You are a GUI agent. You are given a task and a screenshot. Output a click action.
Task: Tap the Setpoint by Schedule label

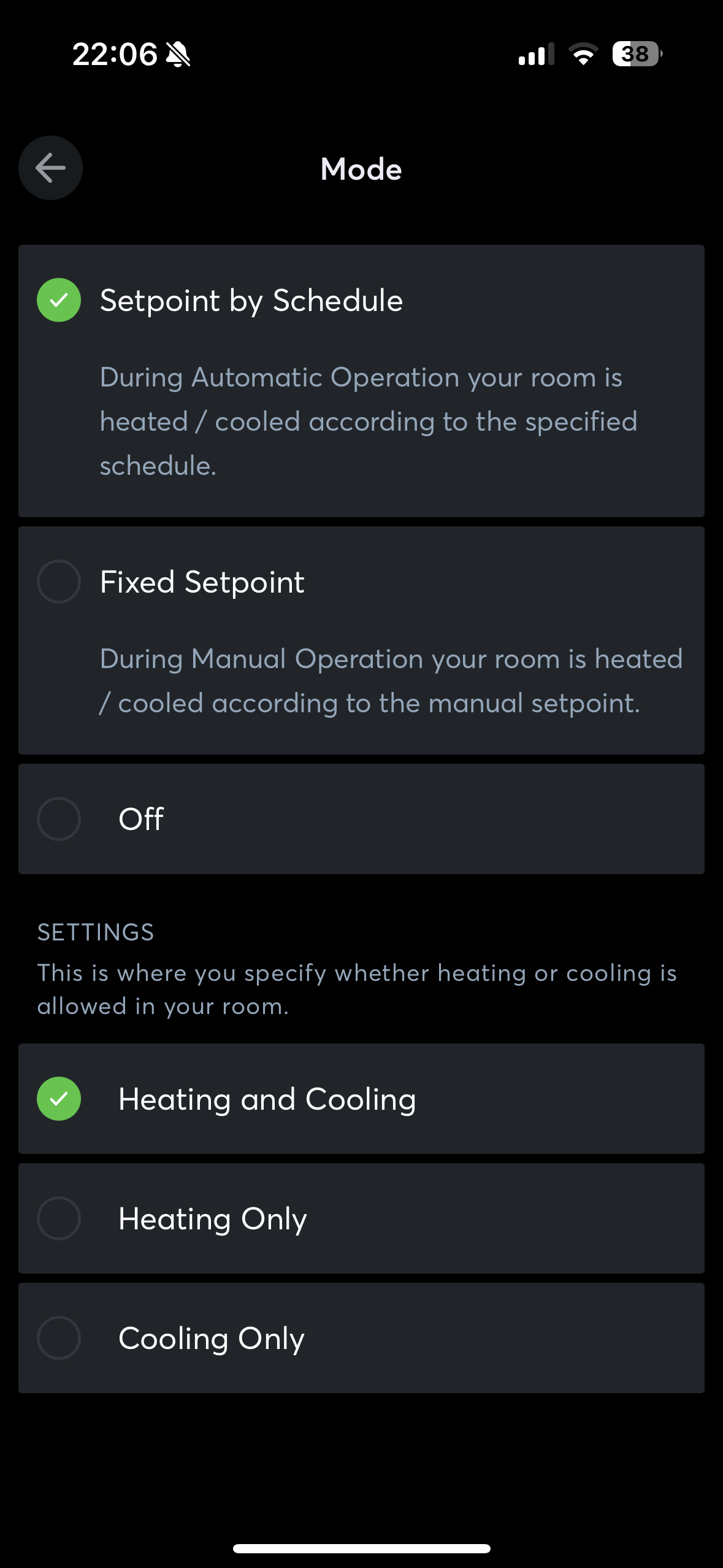click(x=251, y=301)
